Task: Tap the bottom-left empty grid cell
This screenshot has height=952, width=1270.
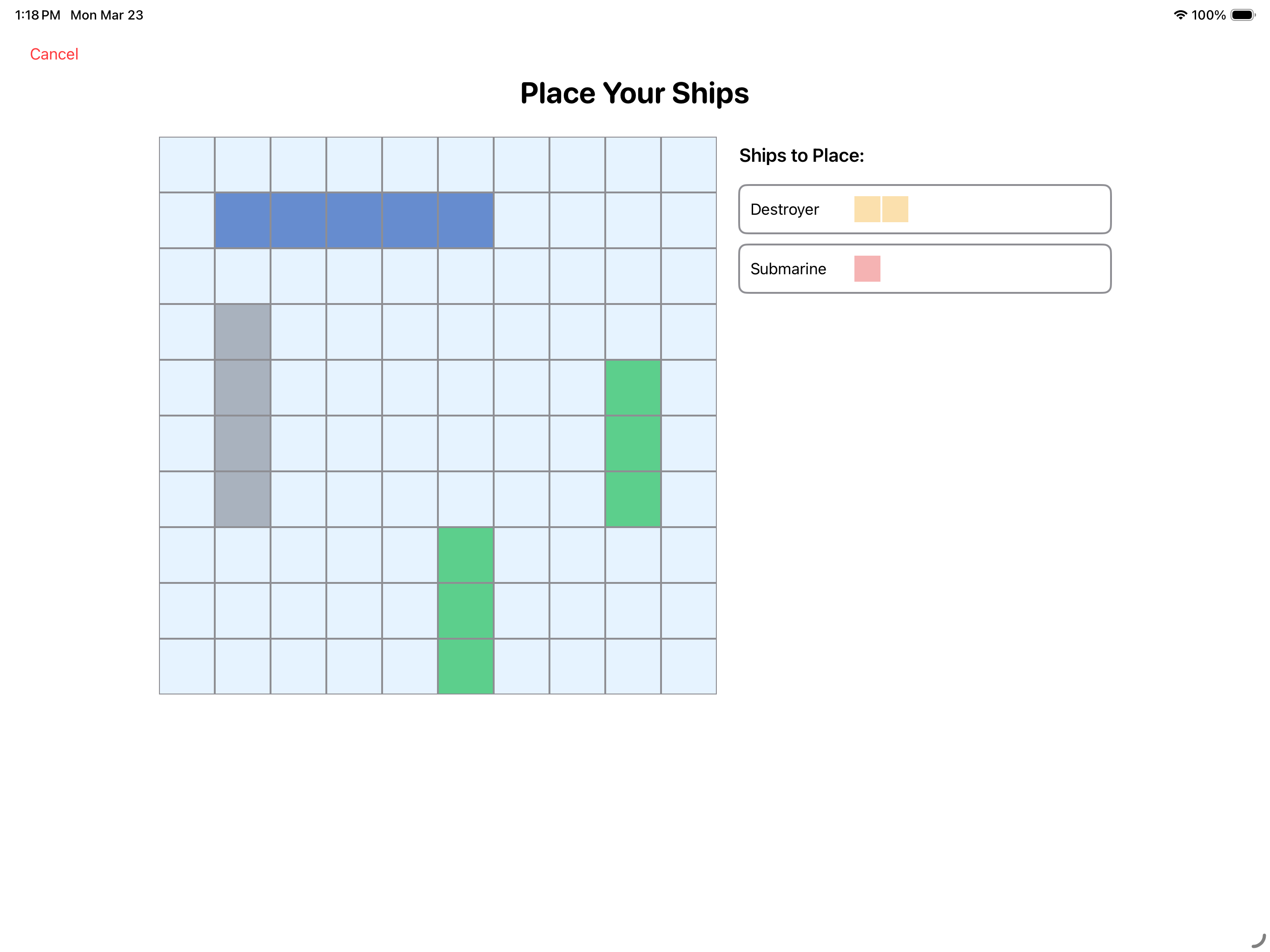Action: pos(187,666)
